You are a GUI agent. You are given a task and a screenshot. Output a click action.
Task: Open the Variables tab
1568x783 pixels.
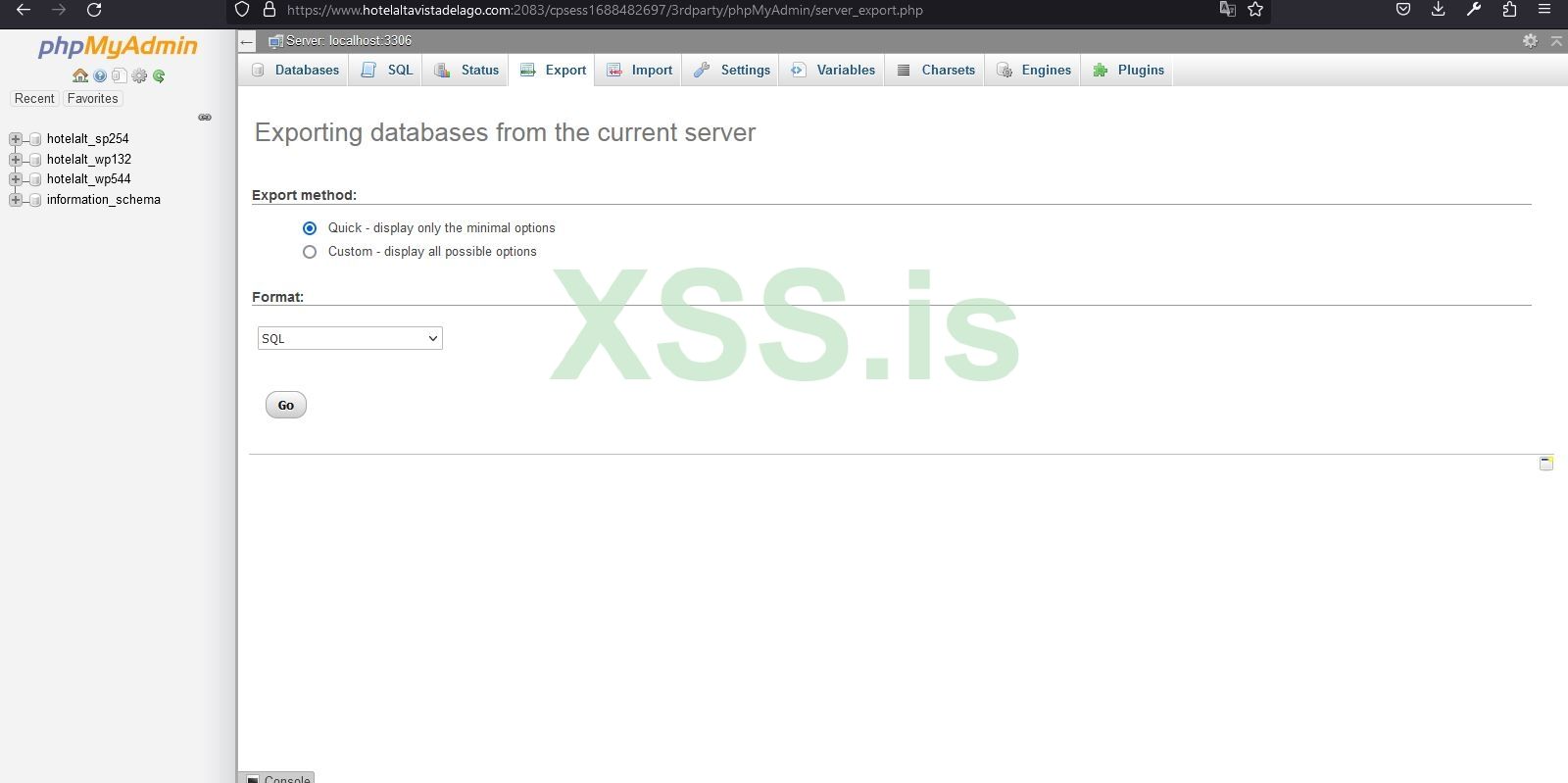(832, 71)
